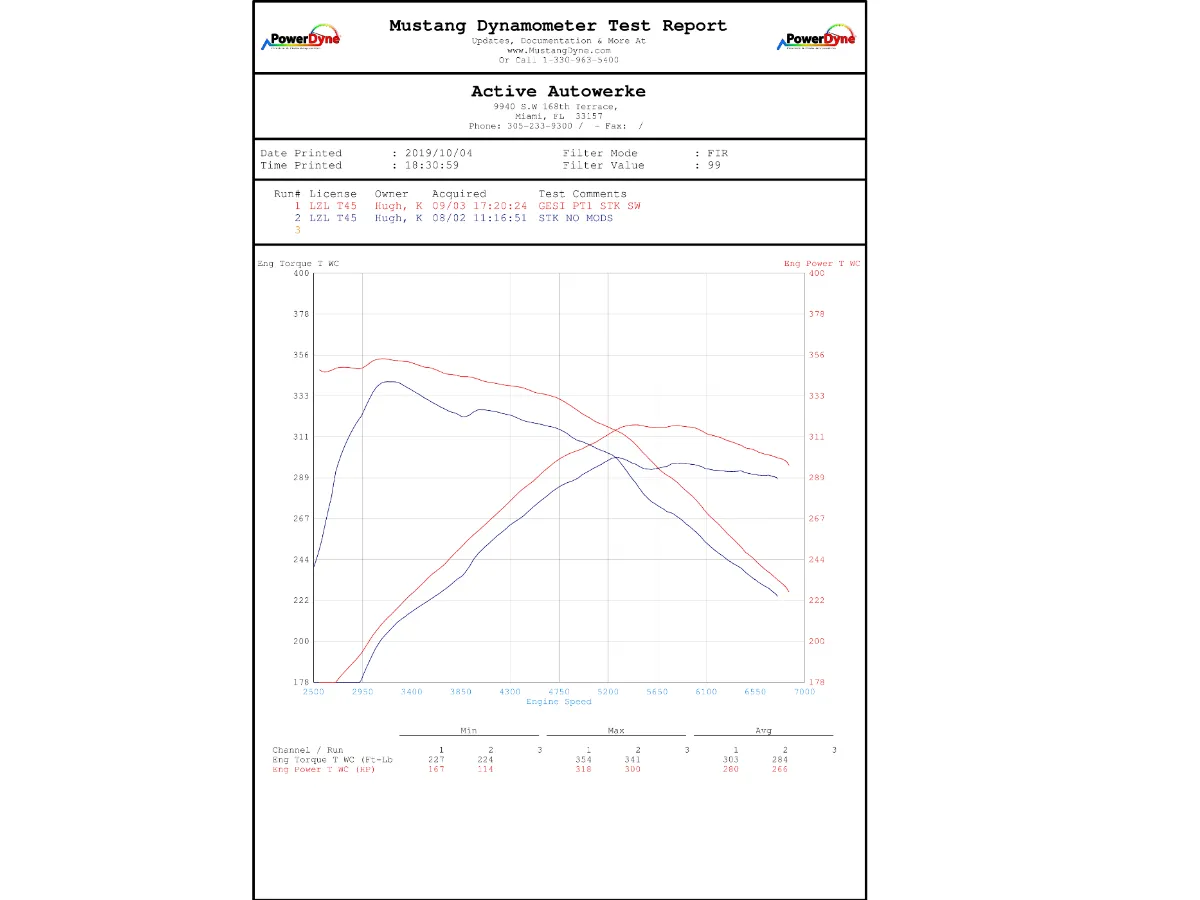Click the 2500 engine speed tick label
Image resolution: width=1200 pixels, height=900 pixels.
coord(314,691)
